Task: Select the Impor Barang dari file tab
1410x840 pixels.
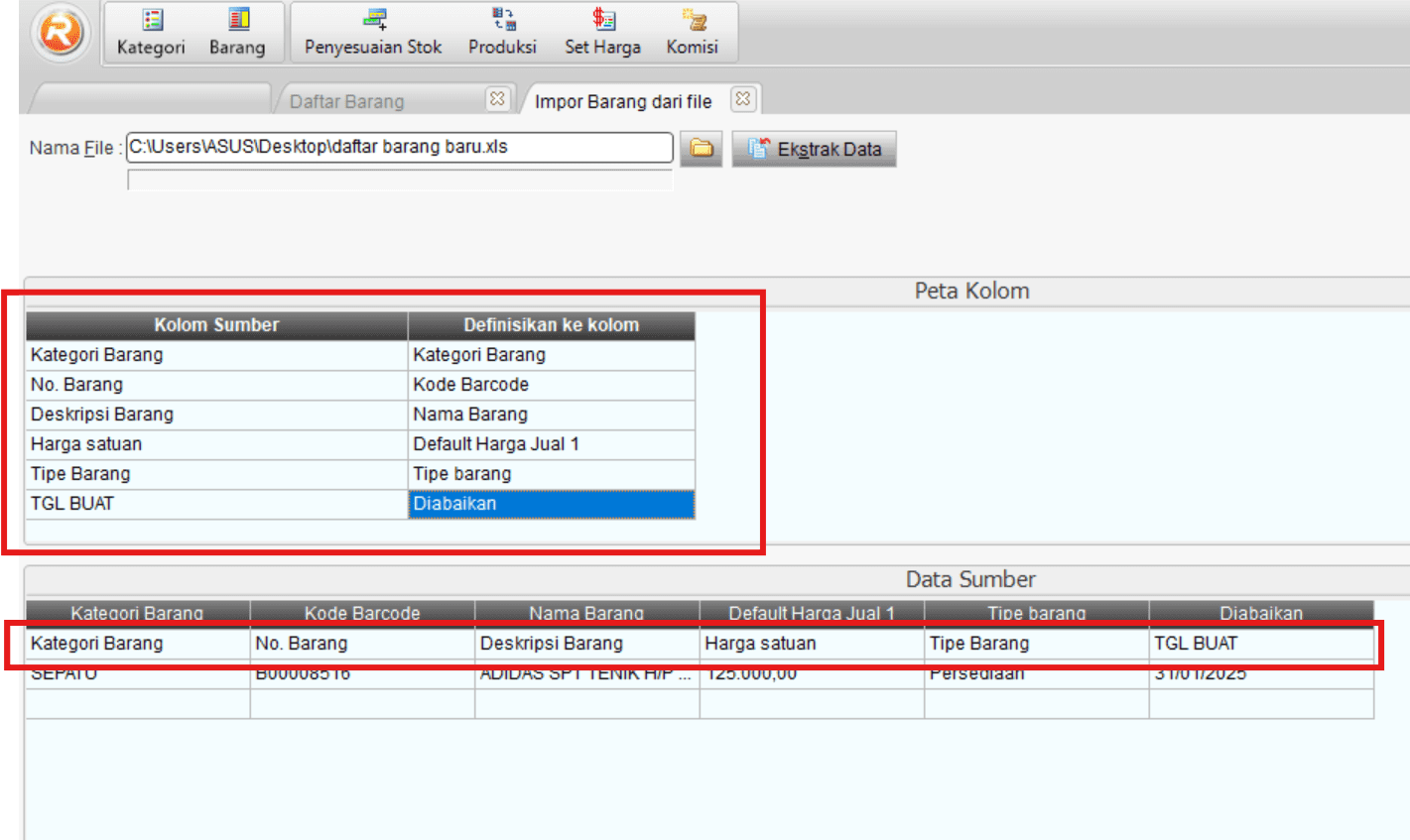Action: point(622,100)
